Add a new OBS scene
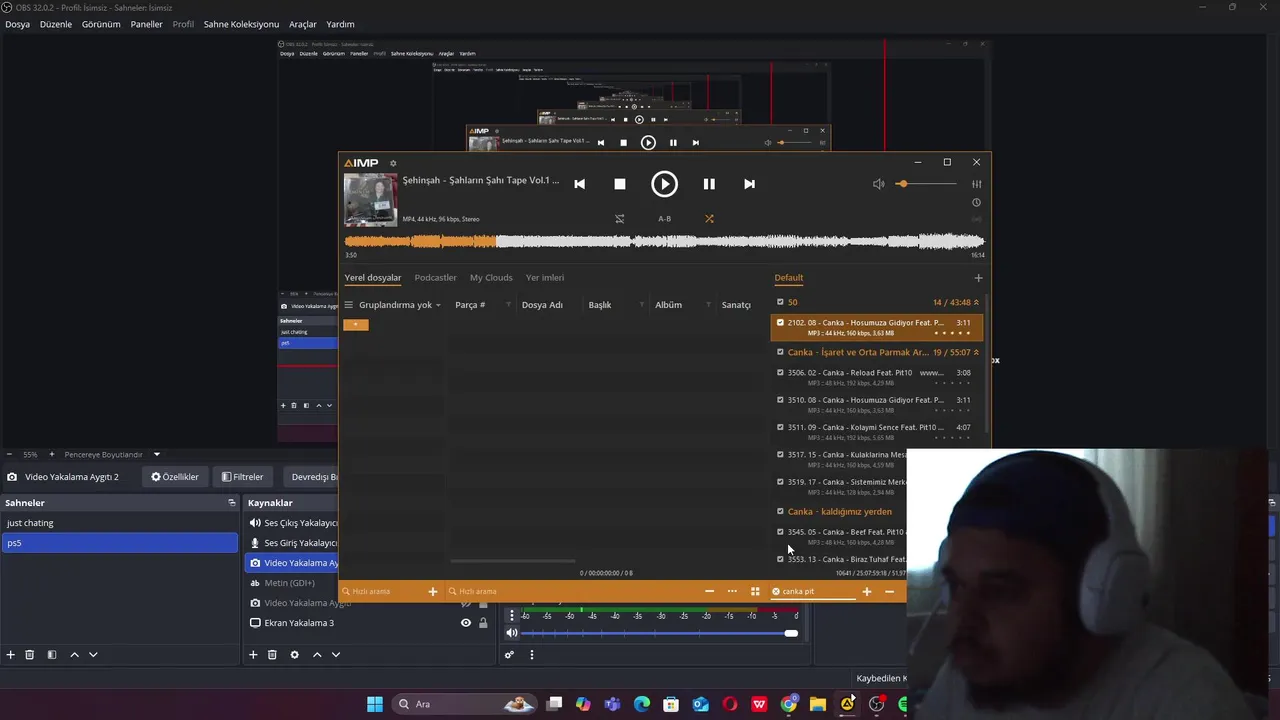The height and width of the screenshot is (720, 1280). pos(11,655)
